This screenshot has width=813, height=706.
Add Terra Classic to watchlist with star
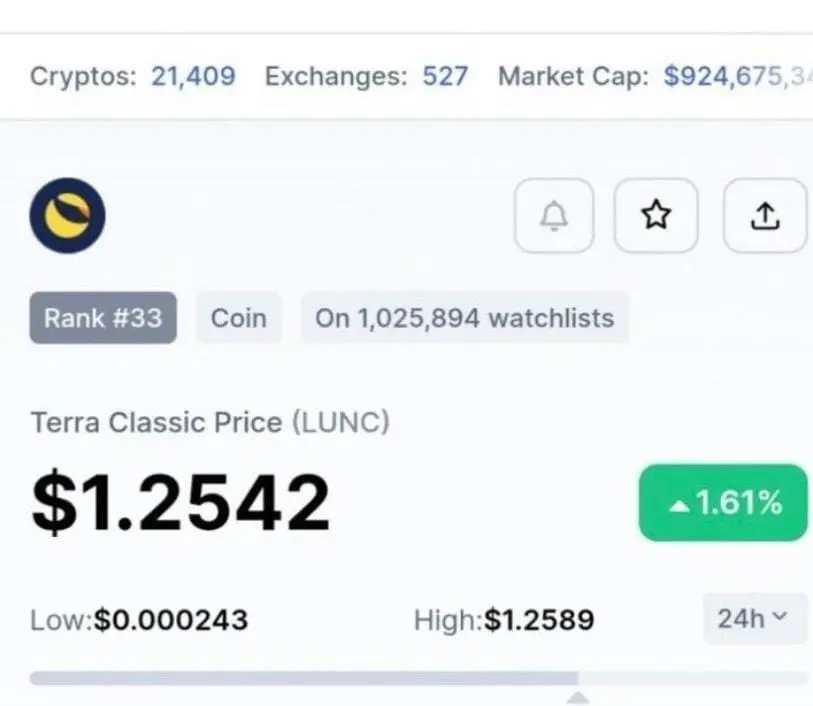coord(656,216)
